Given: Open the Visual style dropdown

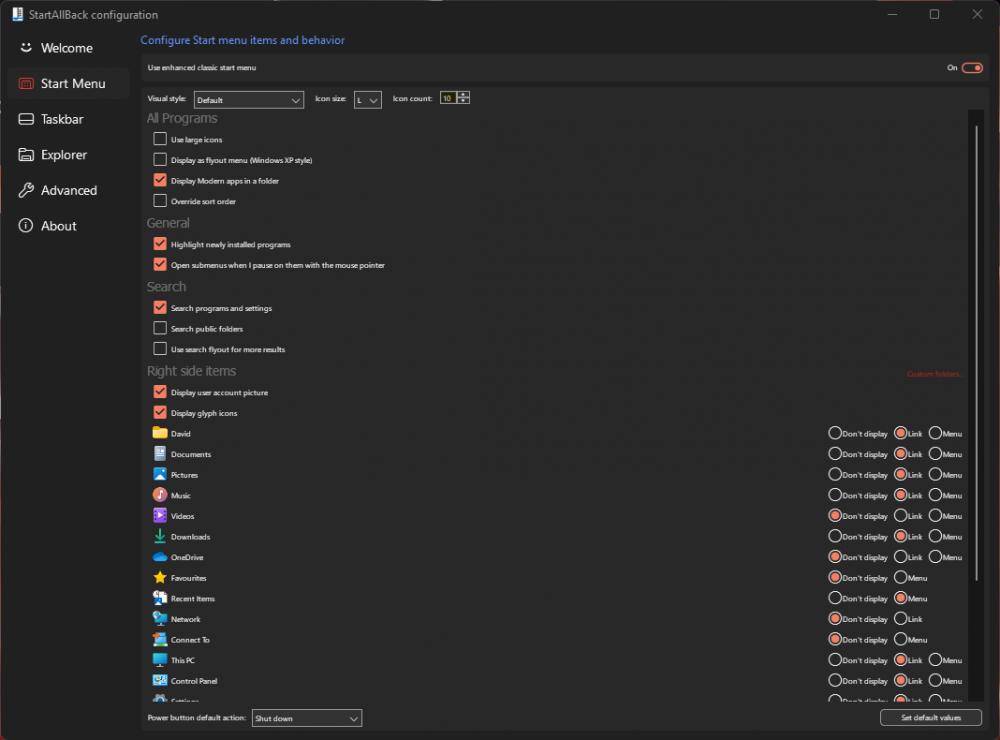Looking at the screenshot, I should [248, 100].
